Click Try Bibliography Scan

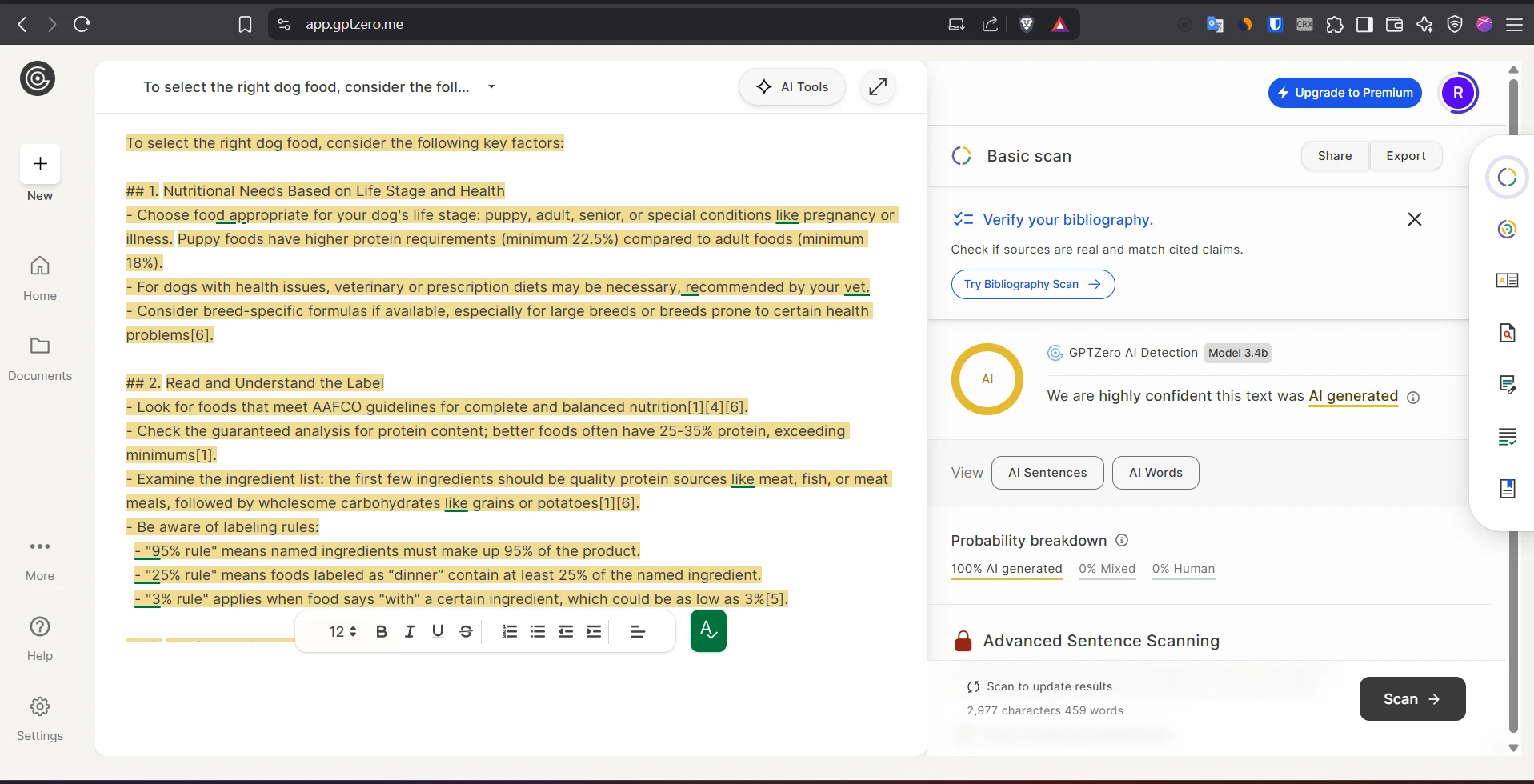pyautogui.click(x=1033, y=284)
